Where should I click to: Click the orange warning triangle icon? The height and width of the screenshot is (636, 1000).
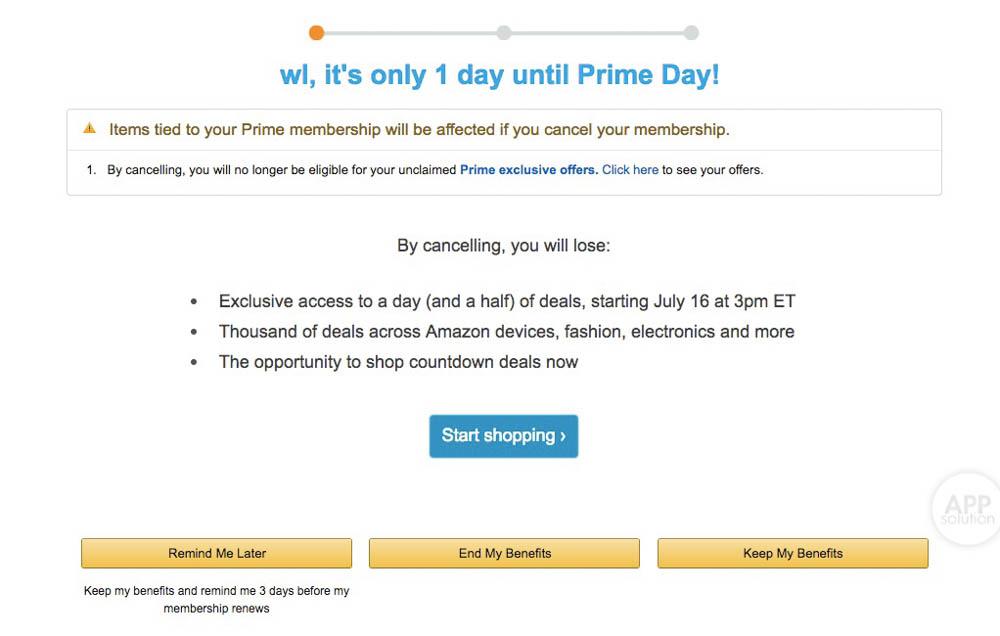pyautogui.click(x=90, y=129)
